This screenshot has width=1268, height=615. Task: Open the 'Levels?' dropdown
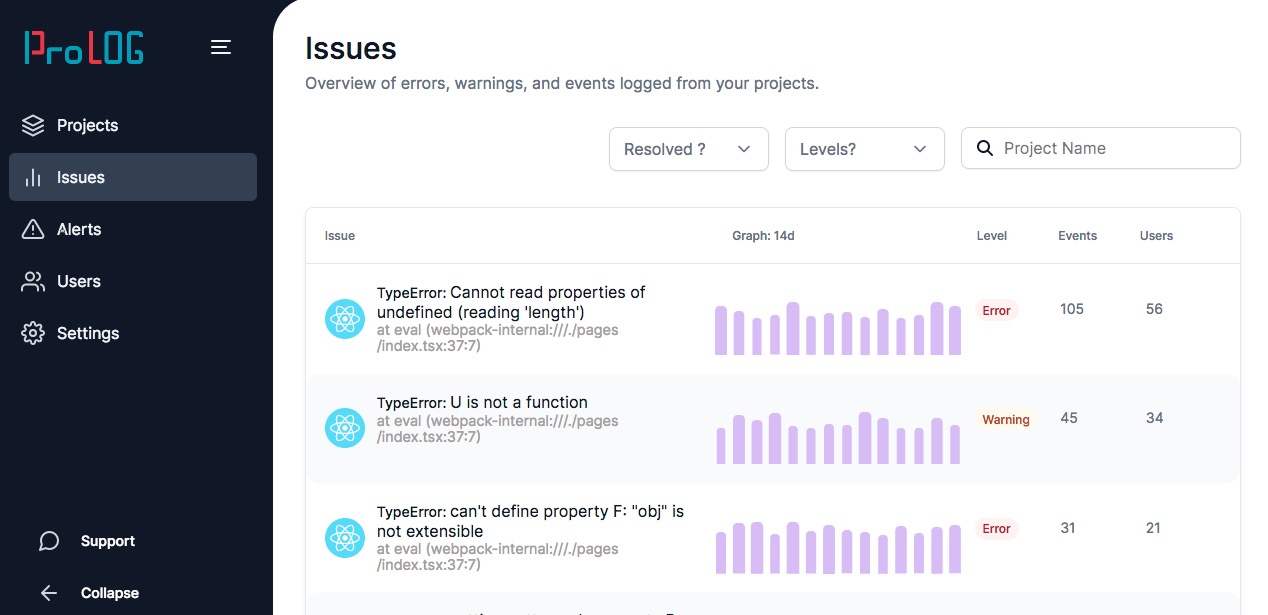point(865,149)
